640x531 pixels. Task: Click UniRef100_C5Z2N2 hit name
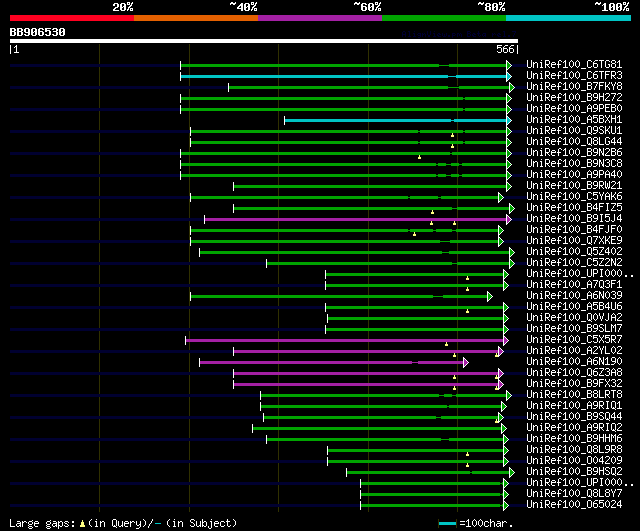pos(574,263)
